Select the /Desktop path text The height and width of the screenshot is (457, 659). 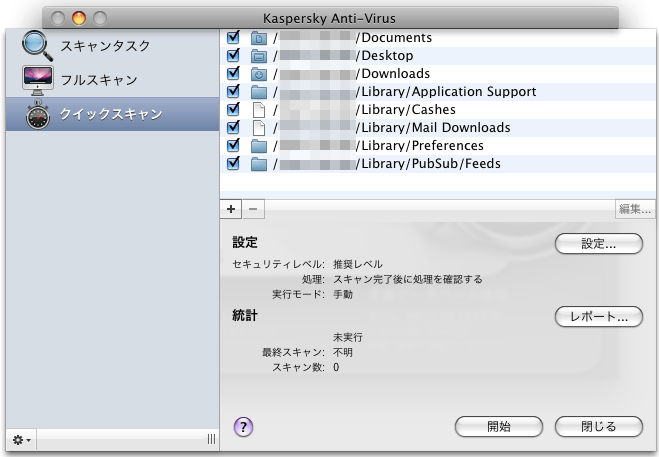coord(385,56)
